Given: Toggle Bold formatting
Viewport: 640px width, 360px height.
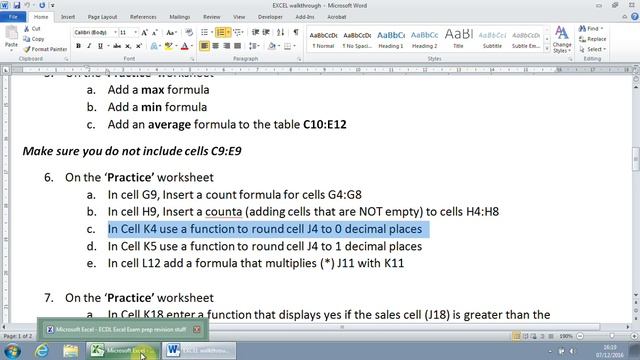Looking at the screenshot, I should pos(78,46).
